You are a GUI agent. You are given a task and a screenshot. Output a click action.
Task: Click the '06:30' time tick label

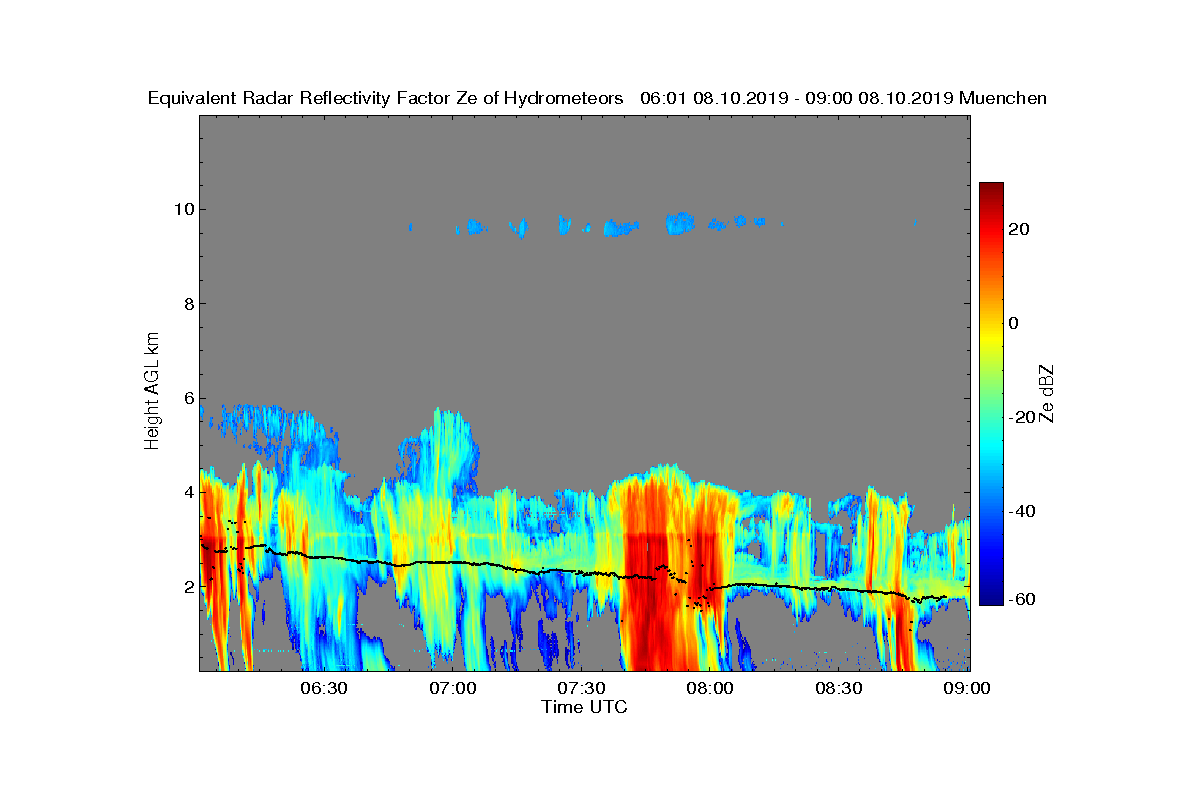323,689
